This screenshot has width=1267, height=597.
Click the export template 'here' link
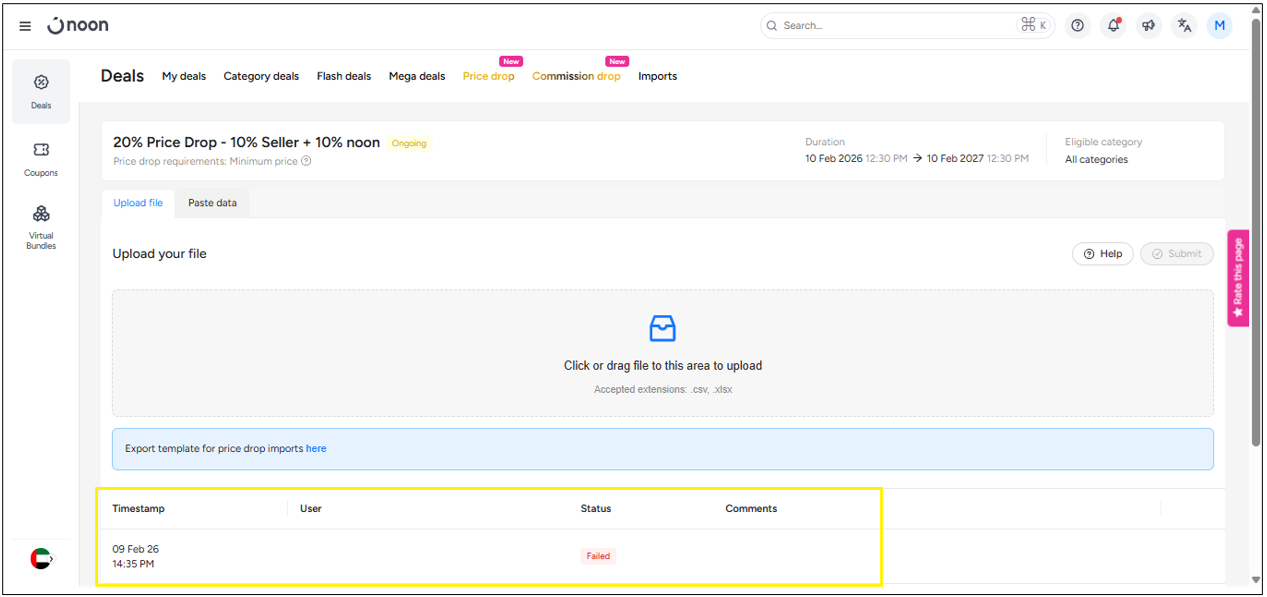(316, 449)
